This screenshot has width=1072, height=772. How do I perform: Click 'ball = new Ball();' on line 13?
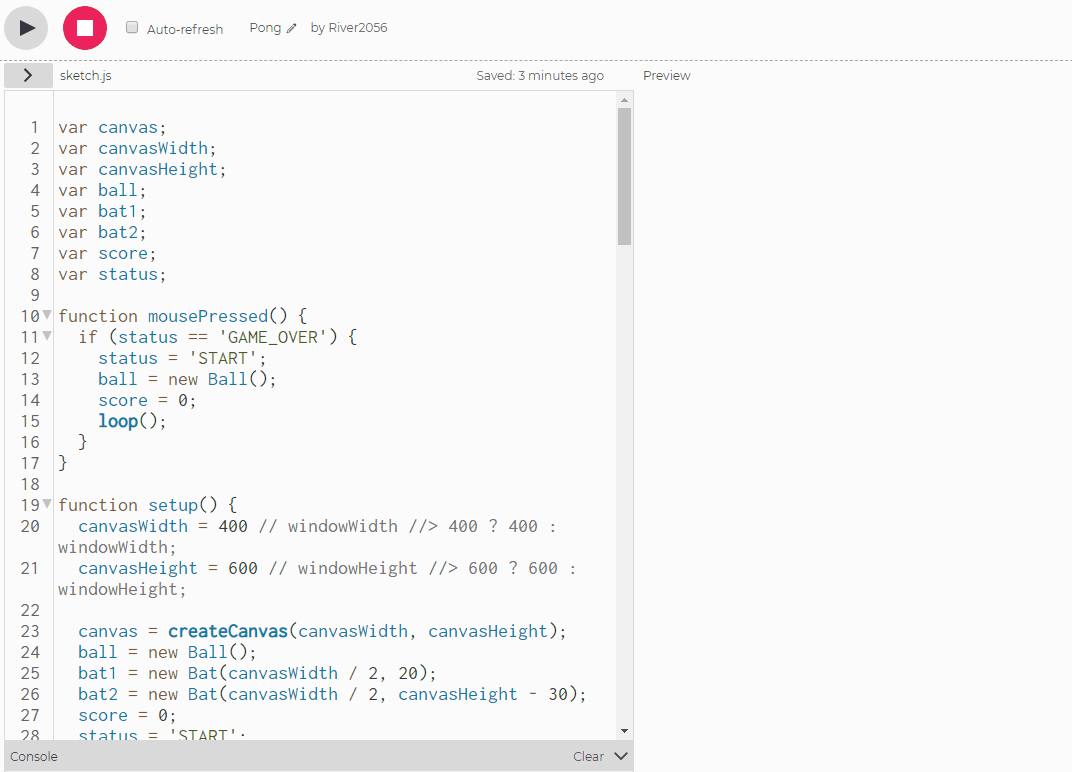coord(187,380)
